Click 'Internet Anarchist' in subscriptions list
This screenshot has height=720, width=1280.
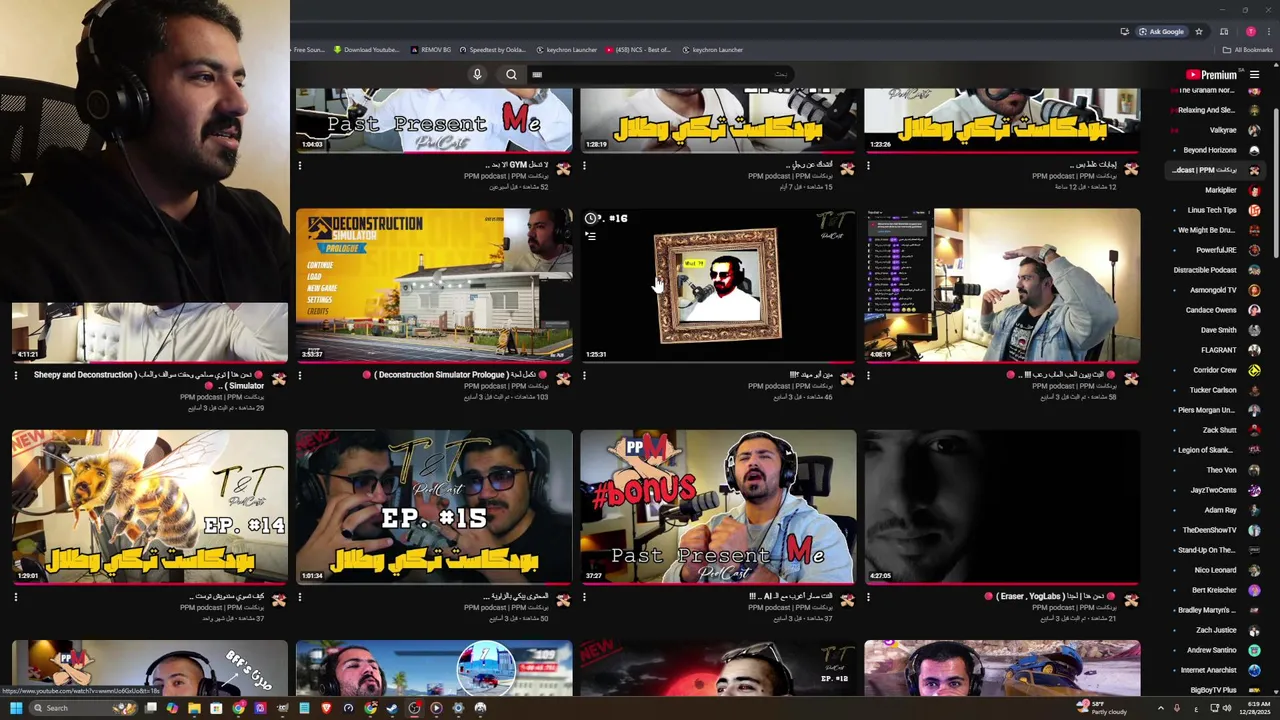[x=1208, y=670]
